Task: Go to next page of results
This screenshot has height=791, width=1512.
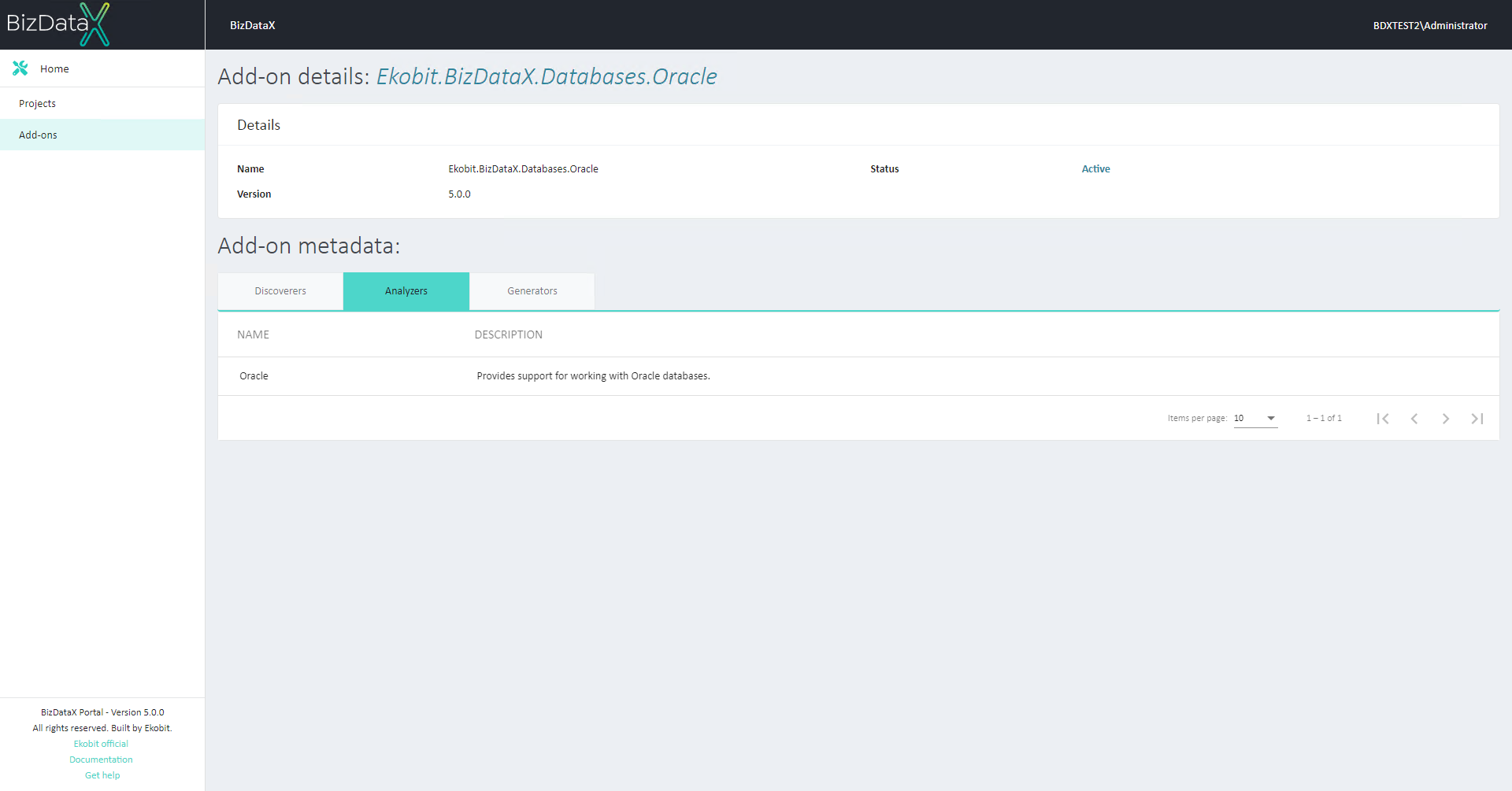Action: click(1446, 419)
